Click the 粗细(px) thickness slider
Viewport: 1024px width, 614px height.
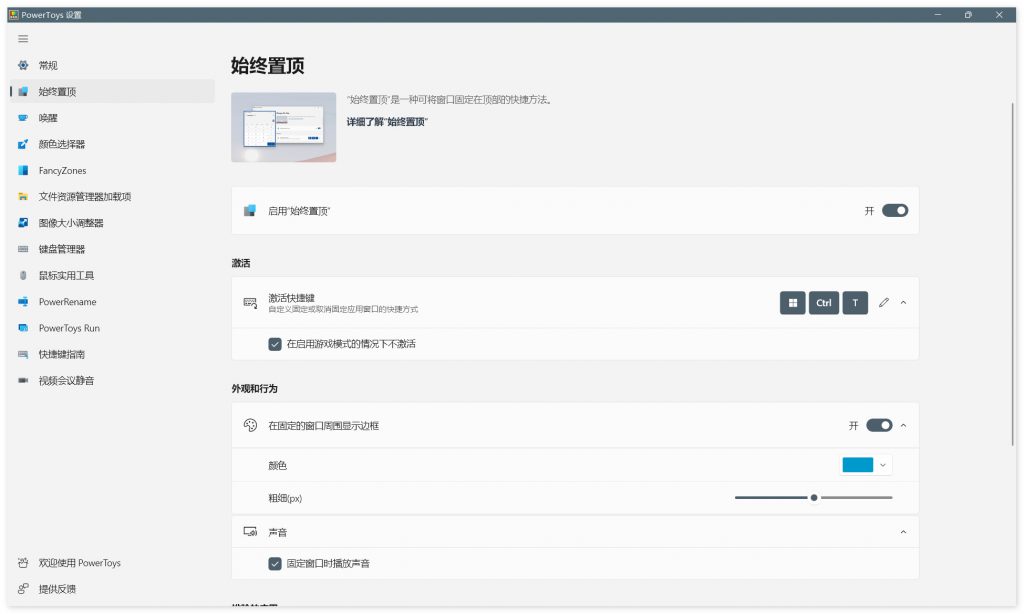pyautogui.click(x=814, y=497)
